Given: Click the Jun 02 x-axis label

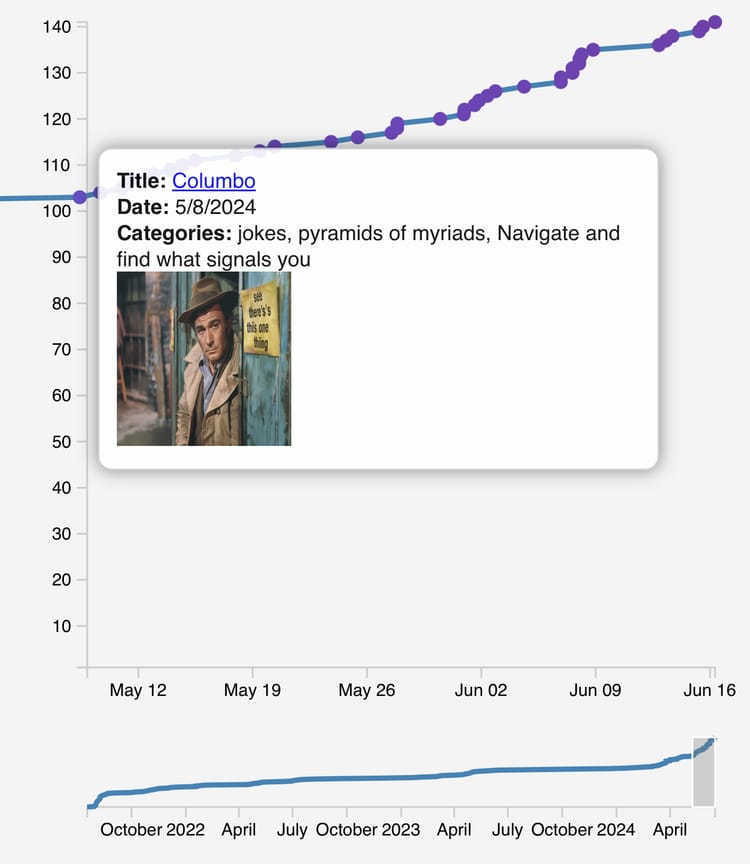Looking at the screenshot, I should tap(482, 691).
